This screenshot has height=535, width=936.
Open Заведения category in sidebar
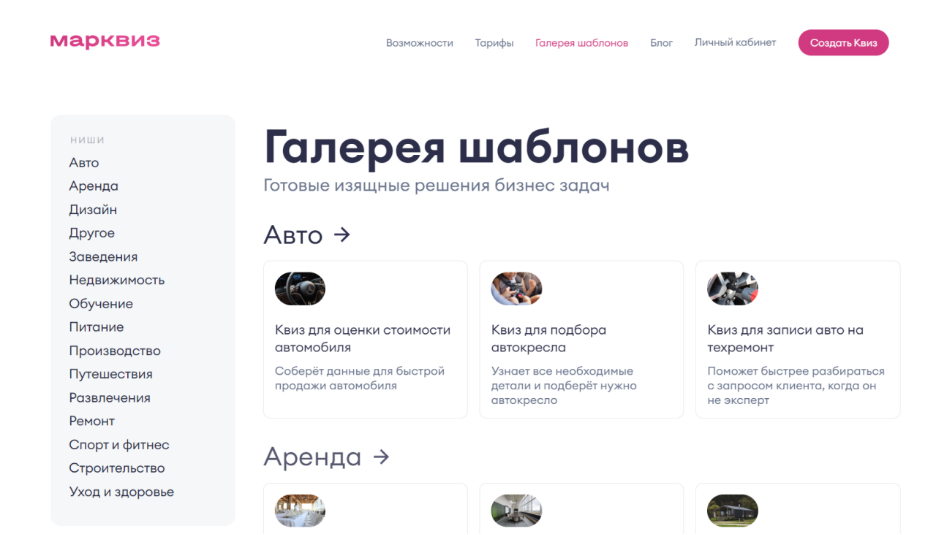(x=103, y=257)
